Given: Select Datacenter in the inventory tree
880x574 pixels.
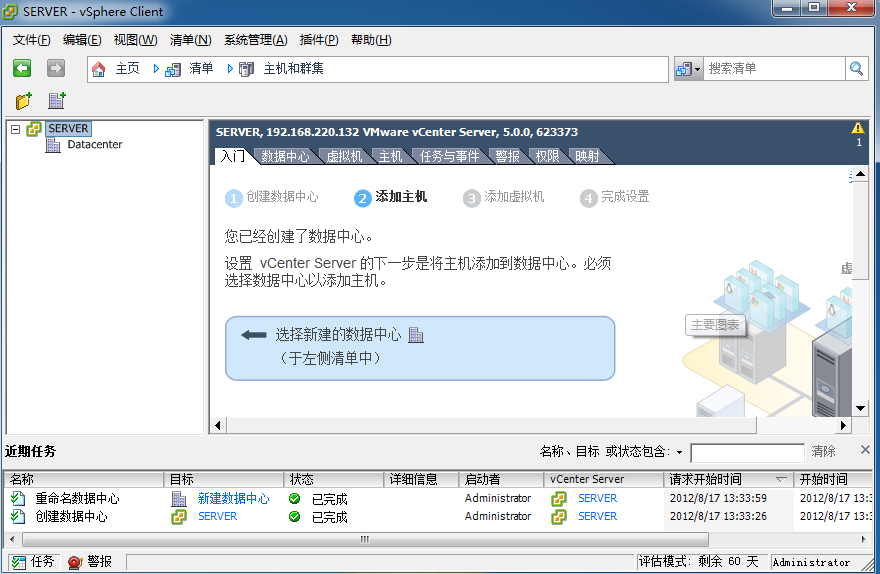Looking at the screenshot, I should click(94, 145).
